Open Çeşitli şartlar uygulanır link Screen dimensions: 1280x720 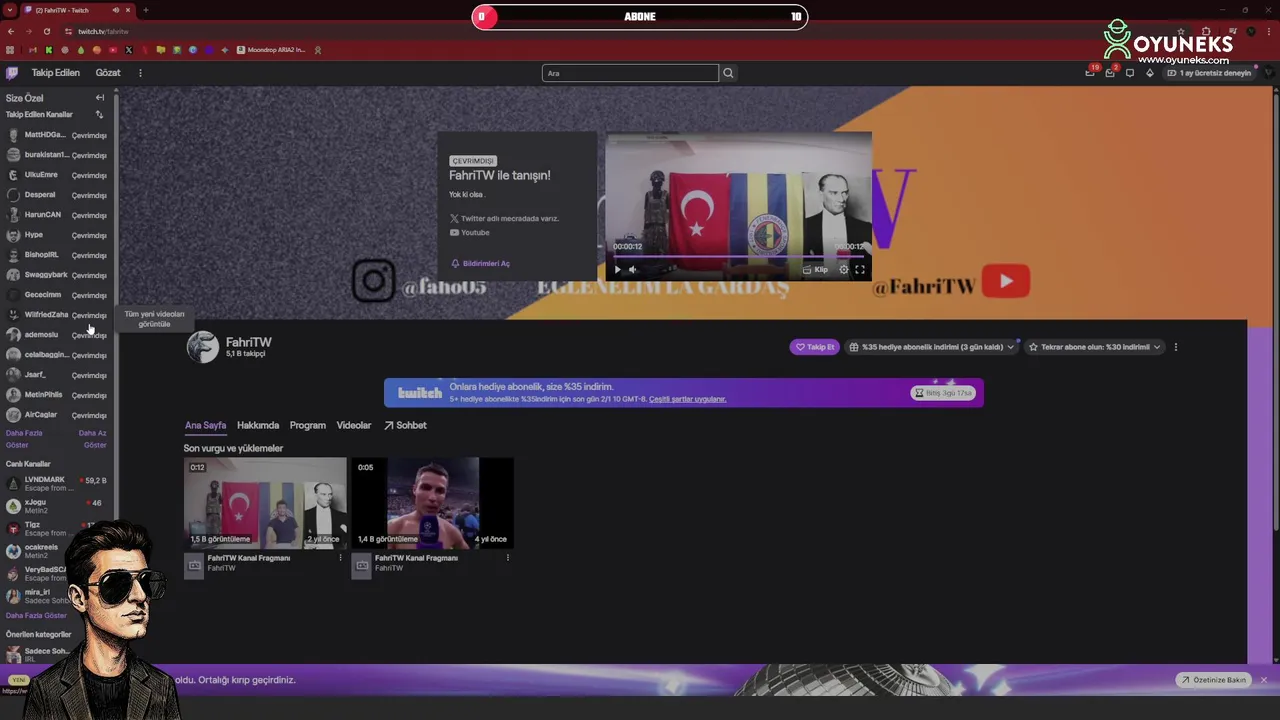(x=687, y=400)
